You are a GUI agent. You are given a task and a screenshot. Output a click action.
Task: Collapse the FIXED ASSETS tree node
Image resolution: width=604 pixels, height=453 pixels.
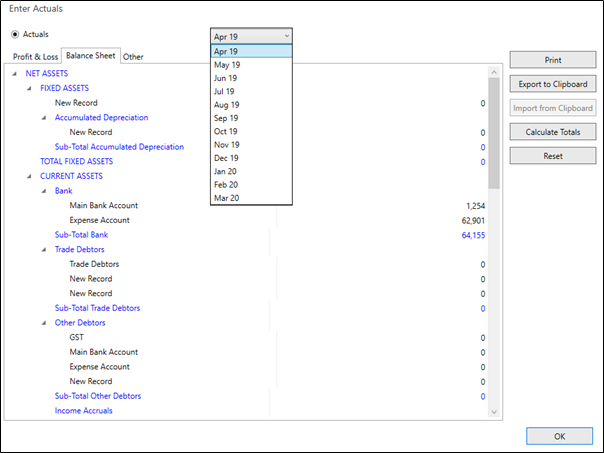pyautogui.click(x=29, y=88)
